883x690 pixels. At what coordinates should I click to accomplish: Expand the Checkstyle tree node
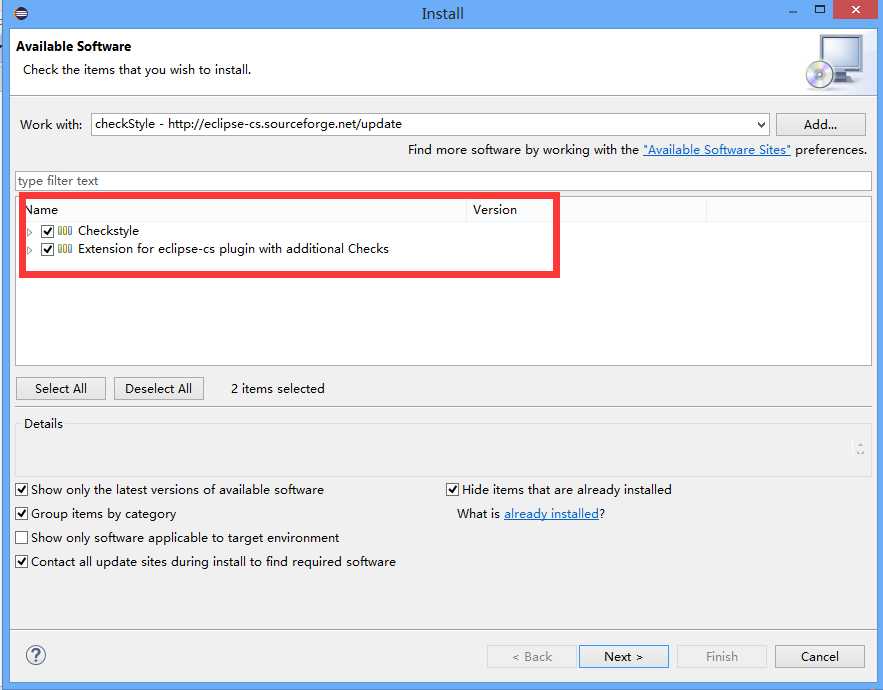click(30, 232)
